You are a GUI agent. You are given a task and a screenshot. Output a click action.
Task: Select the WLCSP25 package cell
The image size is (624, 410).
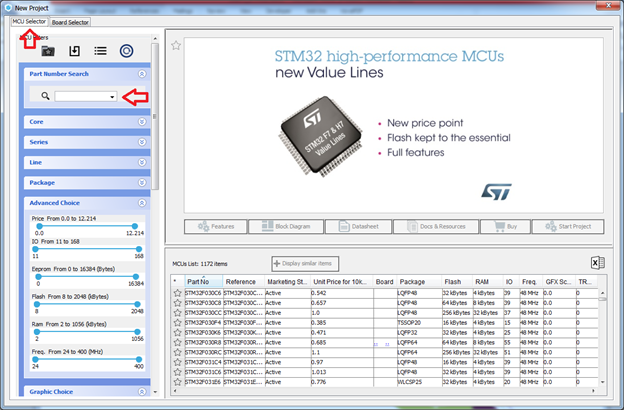pos(419,382)
